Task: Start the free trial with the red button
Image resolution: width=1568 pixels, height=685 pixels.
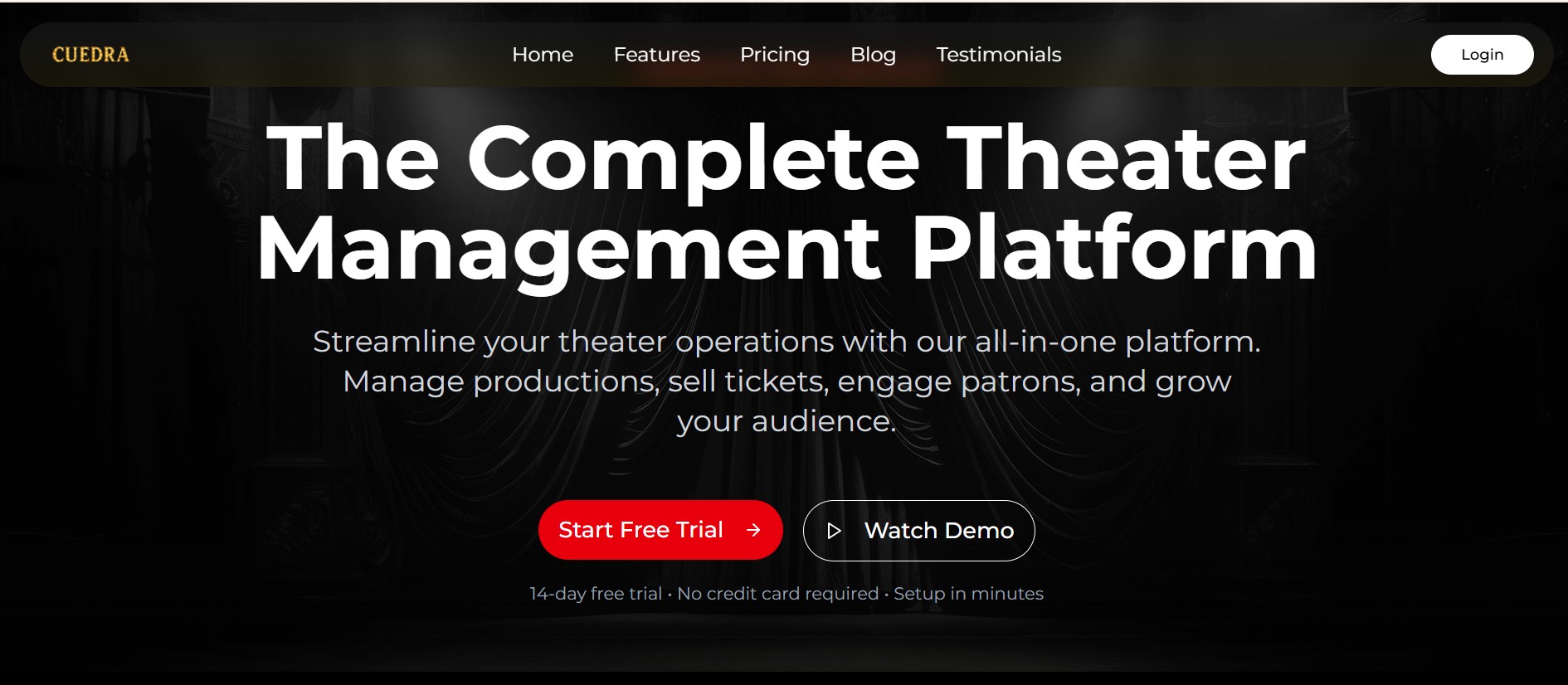Action: coord(660,530)
